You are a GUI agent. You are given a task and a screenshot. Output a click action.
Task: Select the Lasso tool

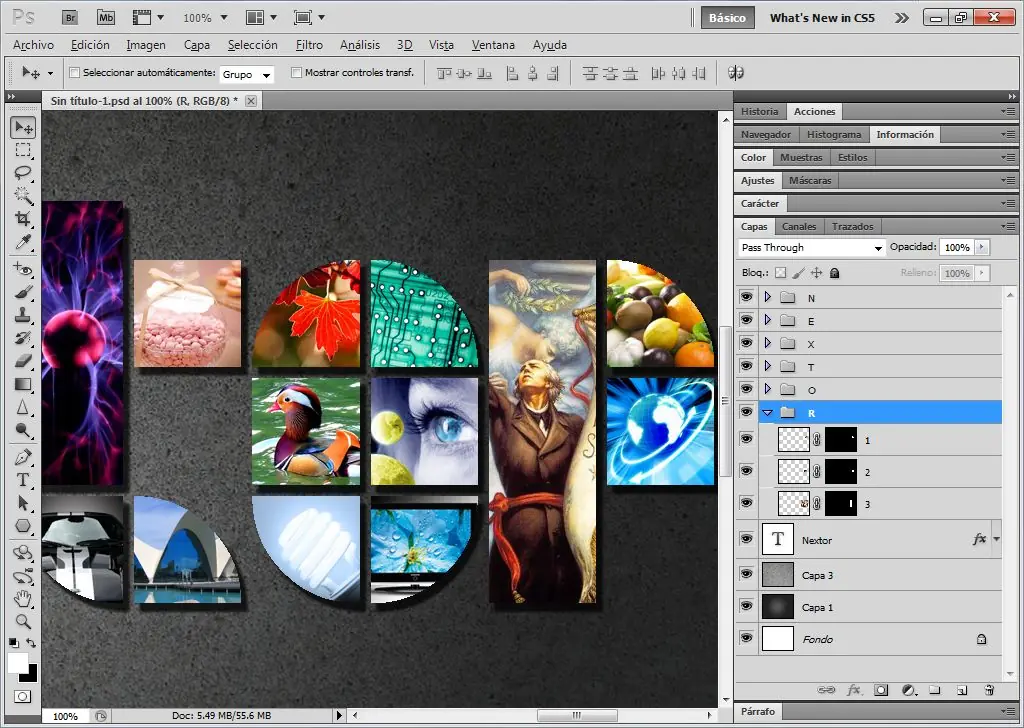[x=23, y=173]
